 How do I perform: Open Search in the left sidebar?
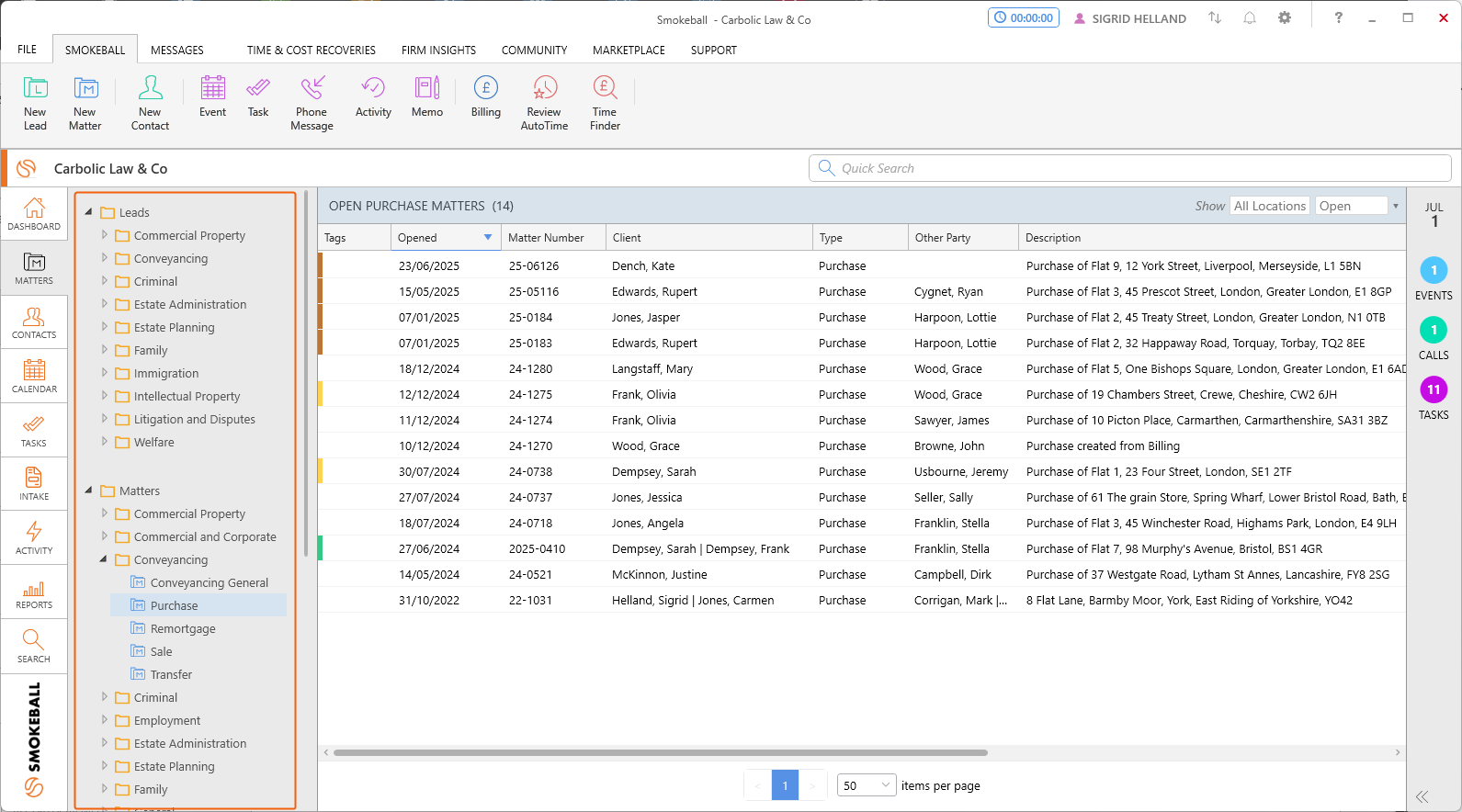point(34,647)
